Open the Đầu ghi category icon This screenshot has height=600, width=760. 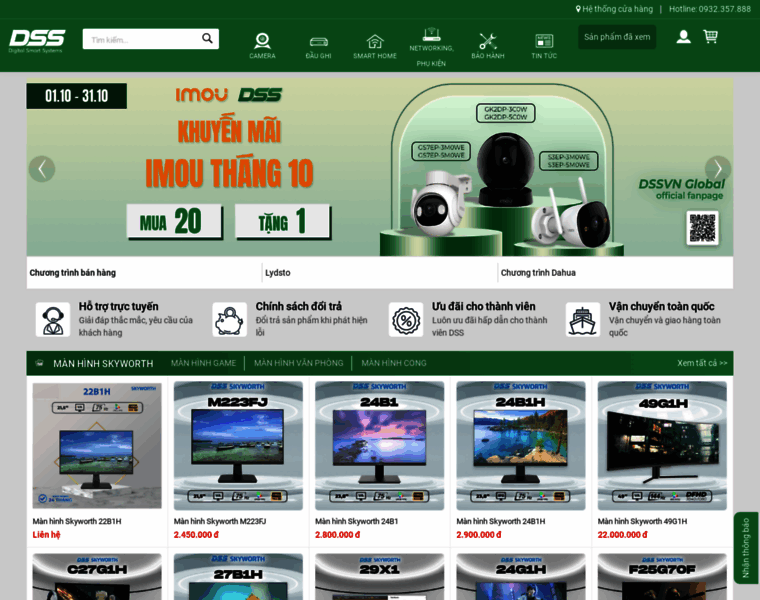319,41
